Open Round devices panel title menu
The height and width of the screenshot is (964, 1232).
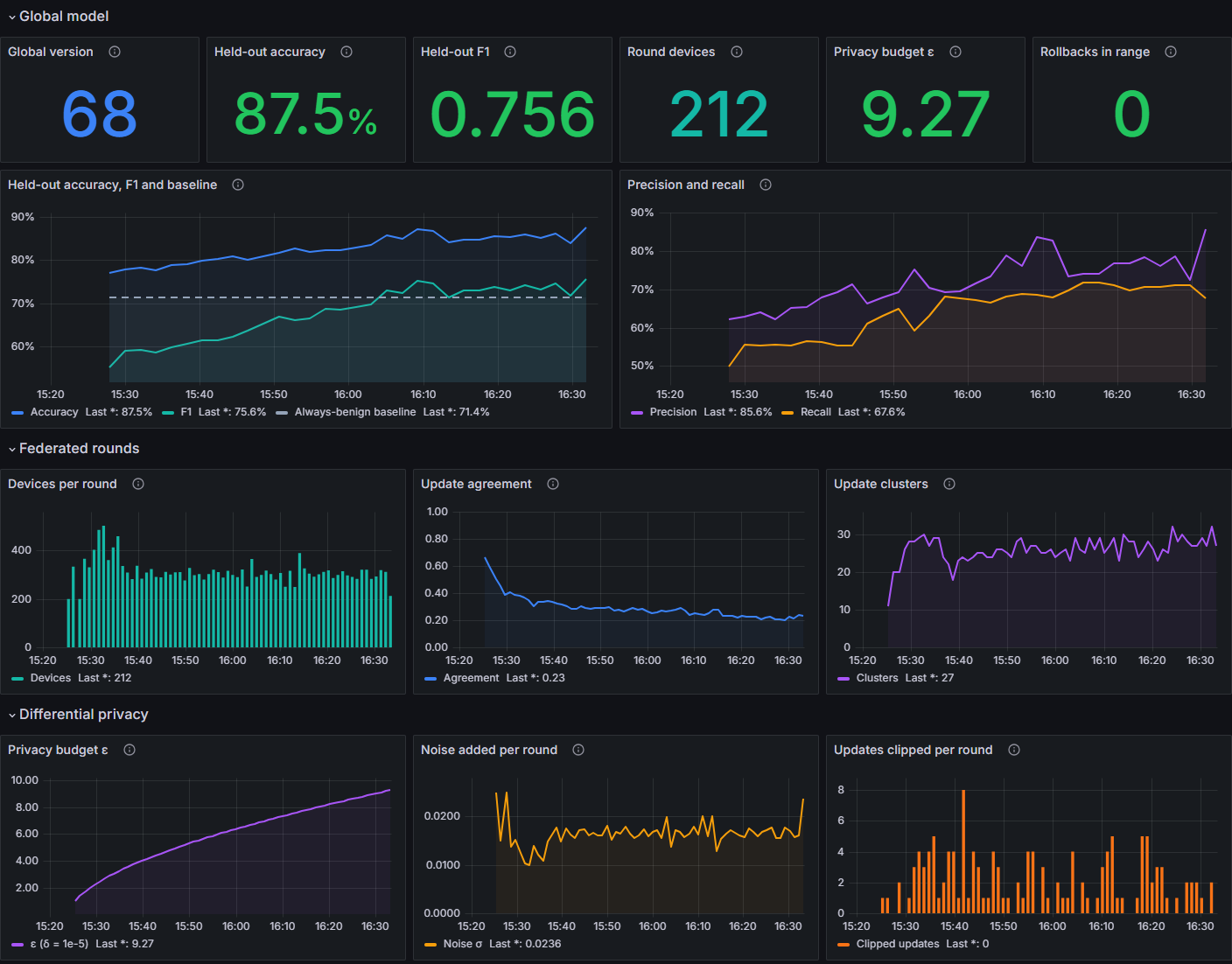pyautogui.click(x=671, y=52)
